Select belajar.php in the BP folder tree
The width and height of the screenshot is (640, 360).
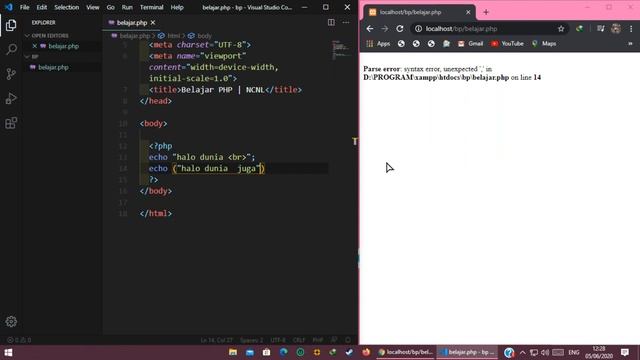tap(53, 67)
